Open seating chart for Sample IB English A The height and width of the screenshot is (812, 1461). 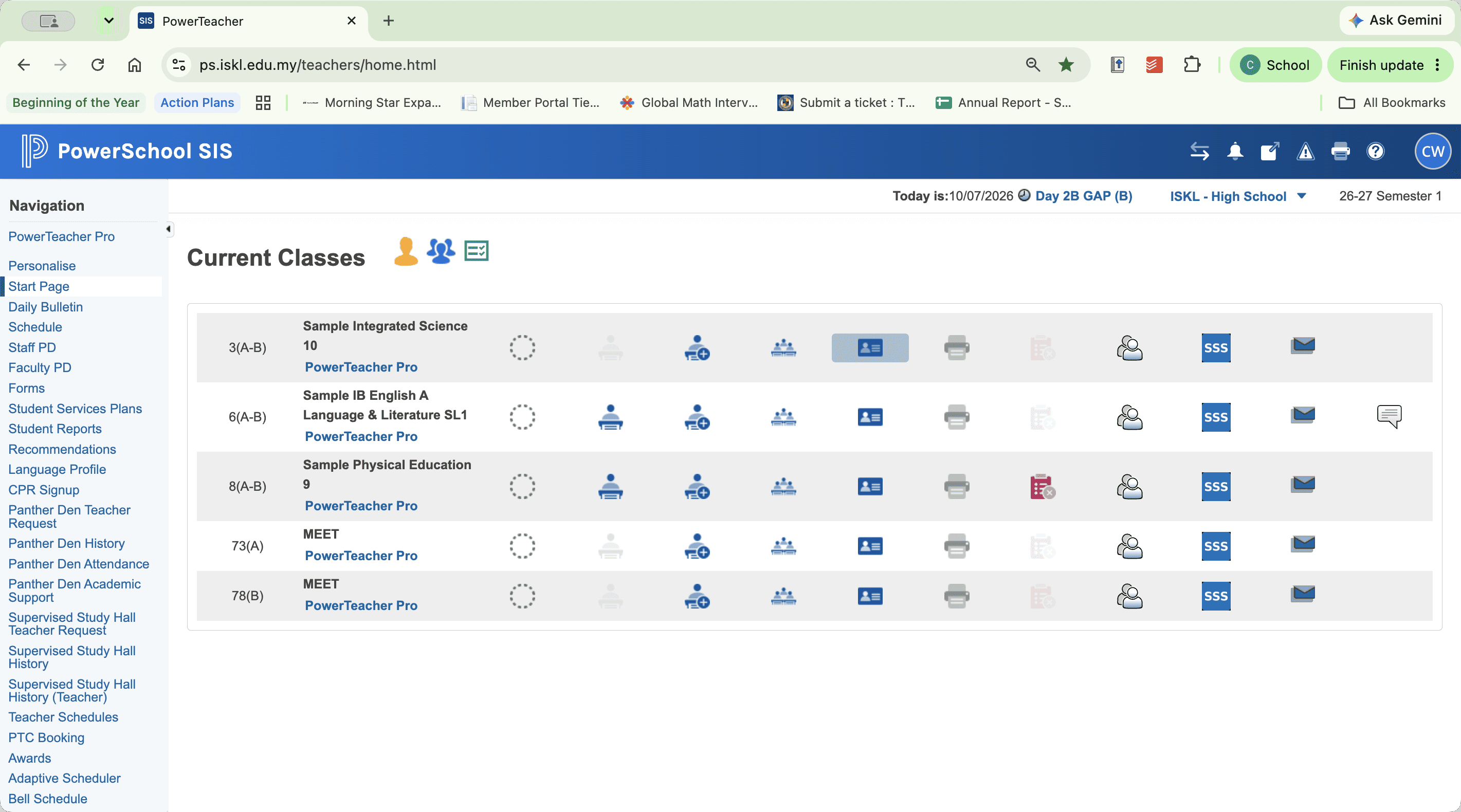(x=783, y=417)
